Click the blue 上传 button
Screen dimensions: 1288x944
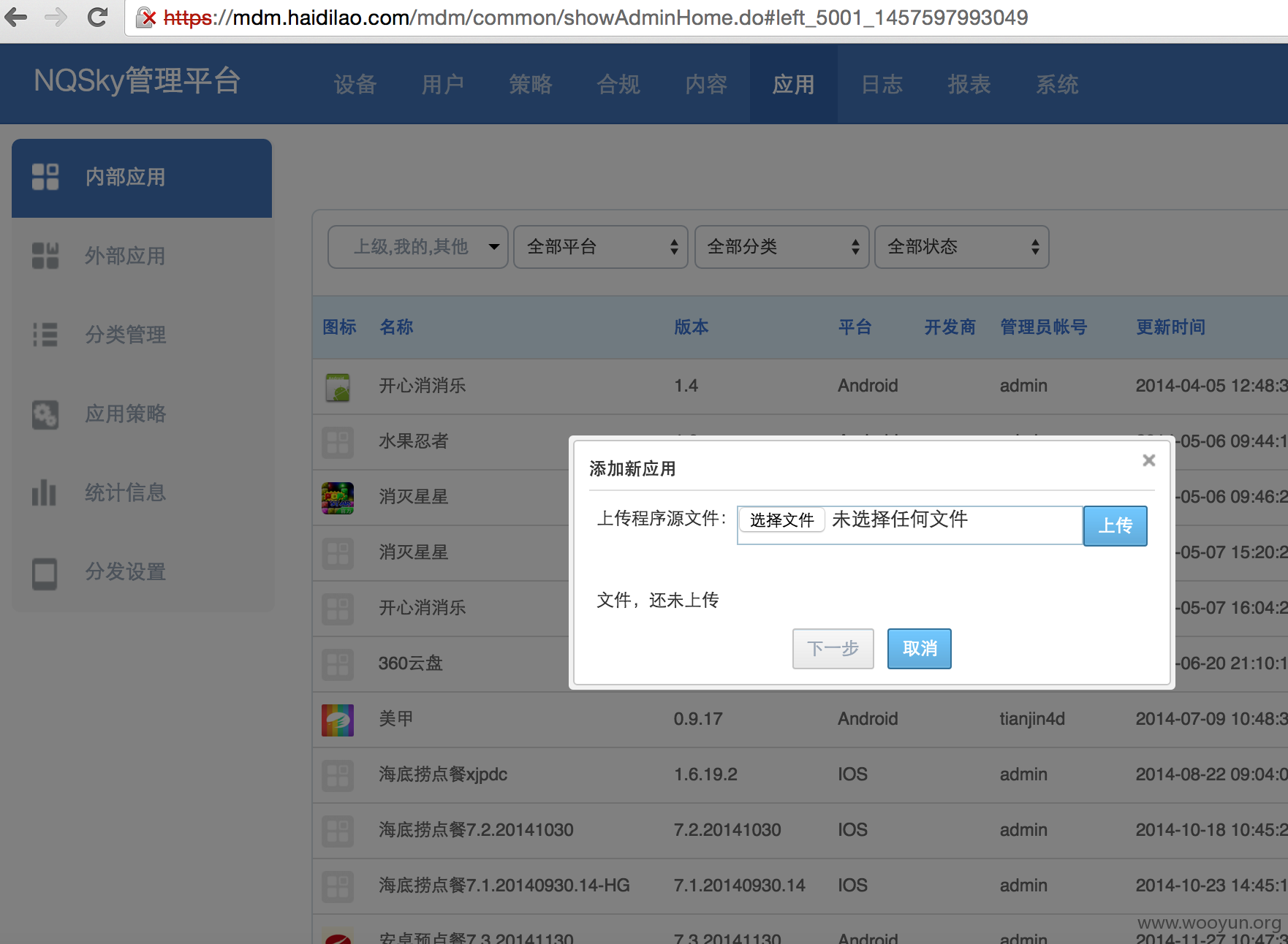point(1115,525)
